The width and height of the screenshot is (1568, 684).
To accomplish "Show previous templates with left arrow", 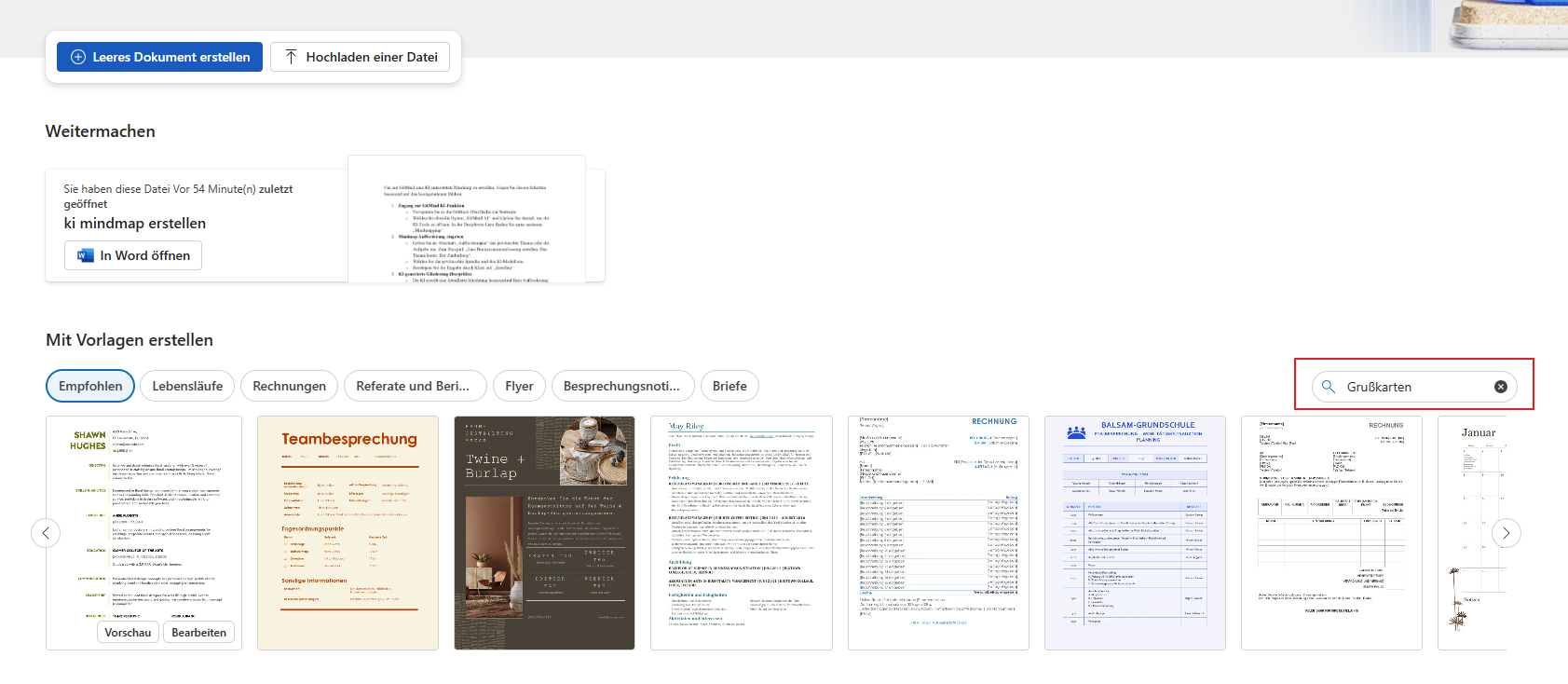I will [46, 533].
